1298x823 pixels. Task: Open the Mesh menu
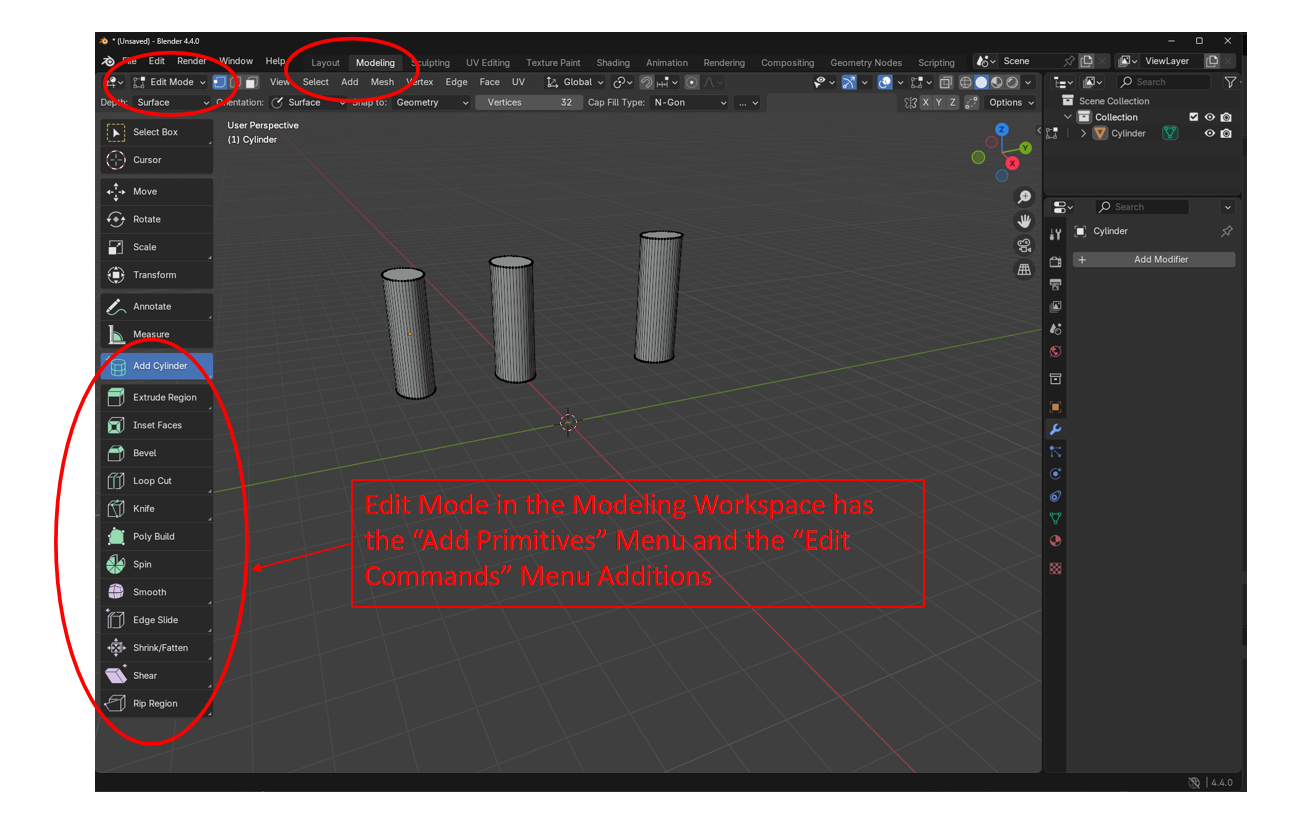point(382,82)
